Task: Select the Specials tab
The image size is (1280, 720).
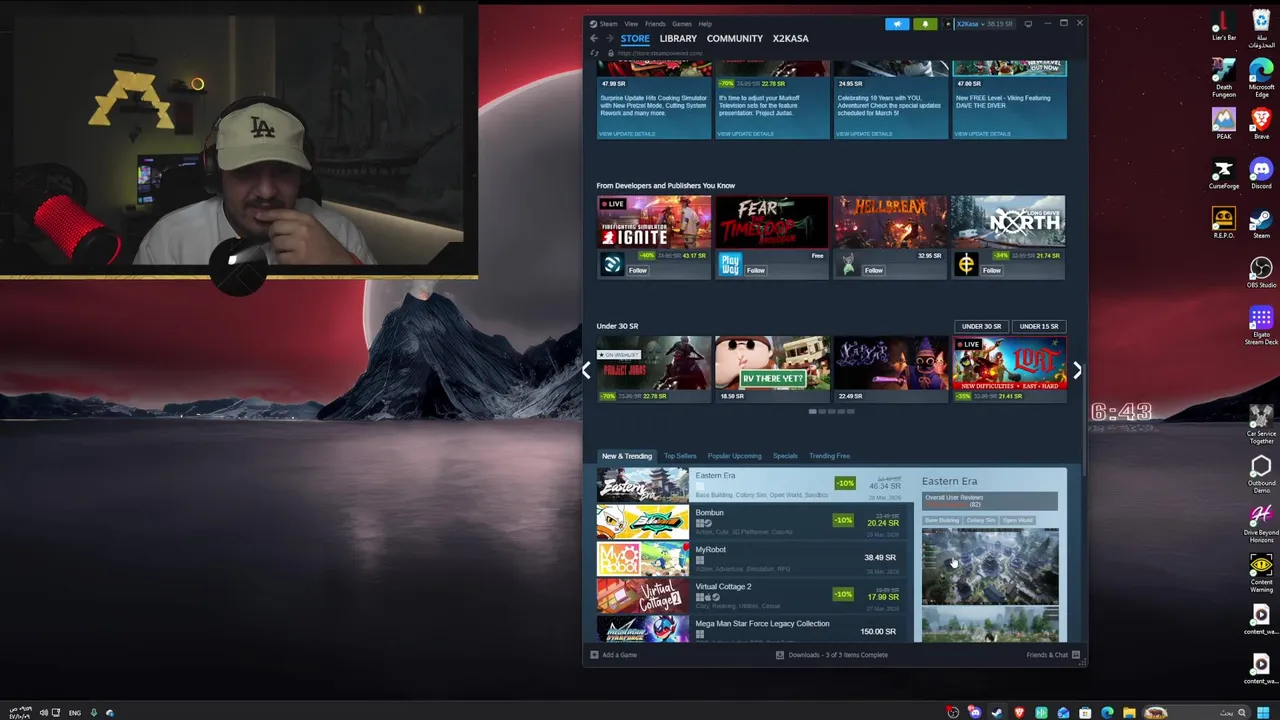Action: pos(785,456)
